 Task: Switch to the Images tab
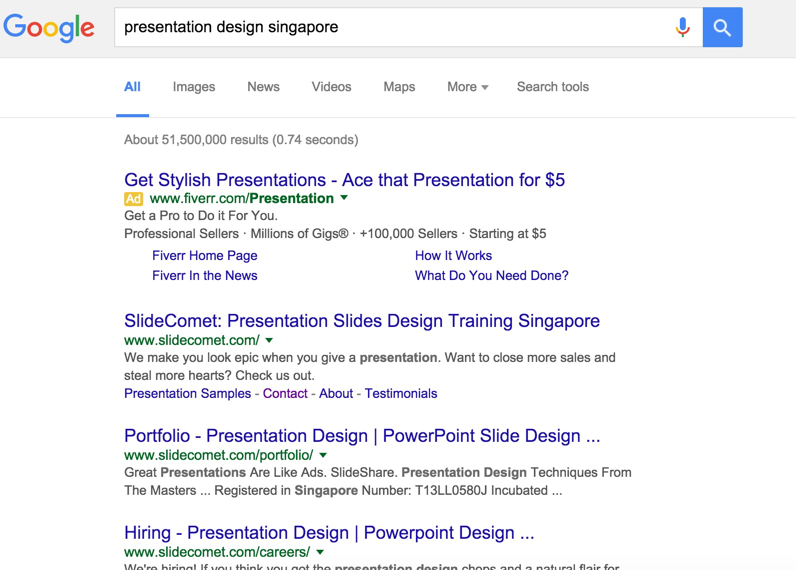(194, 87)
